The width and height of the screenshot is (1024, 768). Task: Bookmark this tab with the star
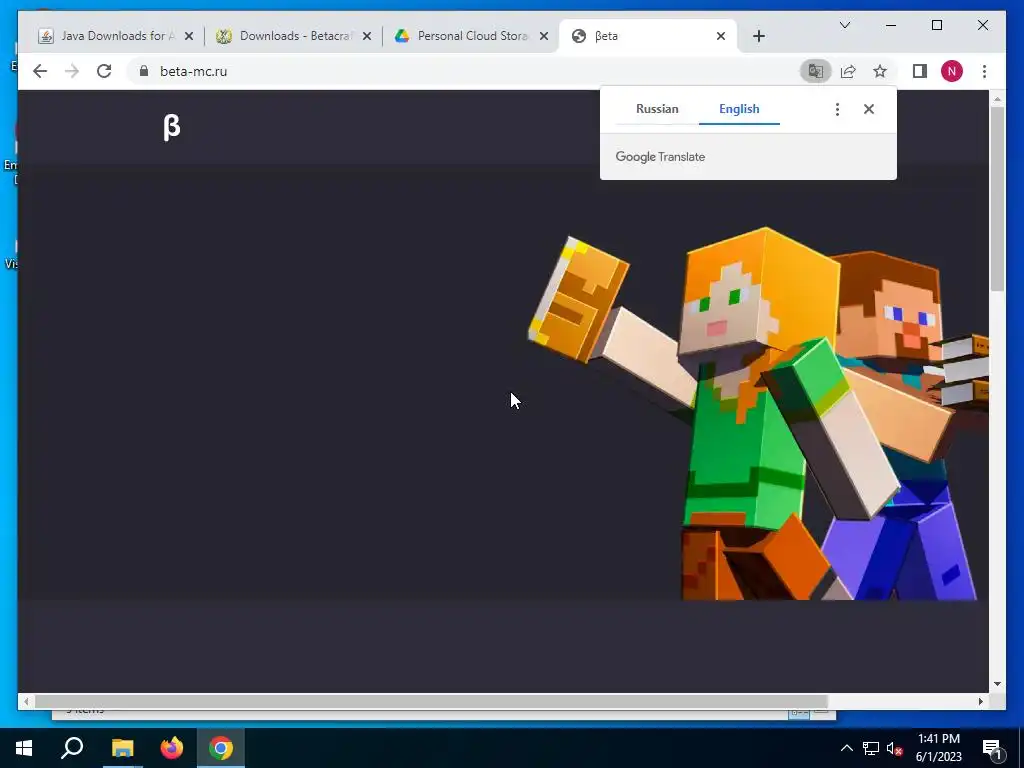[880, 71]
